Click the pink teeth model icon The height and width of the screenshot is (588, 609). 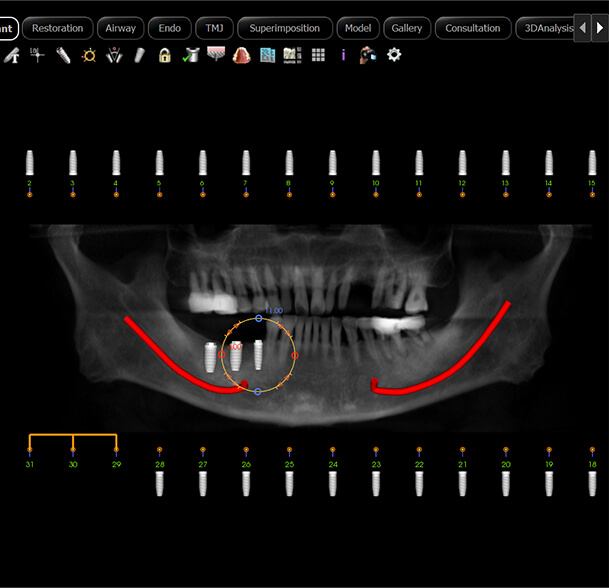coord(241,55)
